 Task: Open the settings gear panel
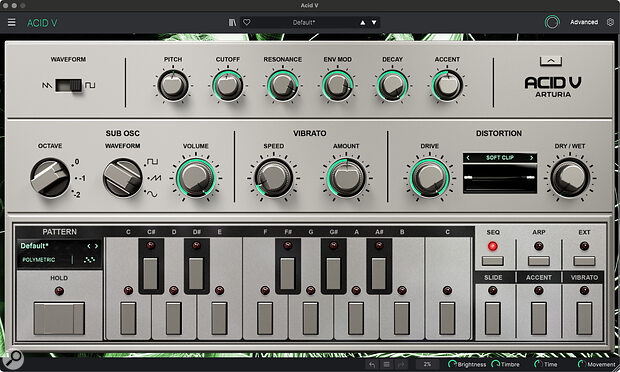610,22
